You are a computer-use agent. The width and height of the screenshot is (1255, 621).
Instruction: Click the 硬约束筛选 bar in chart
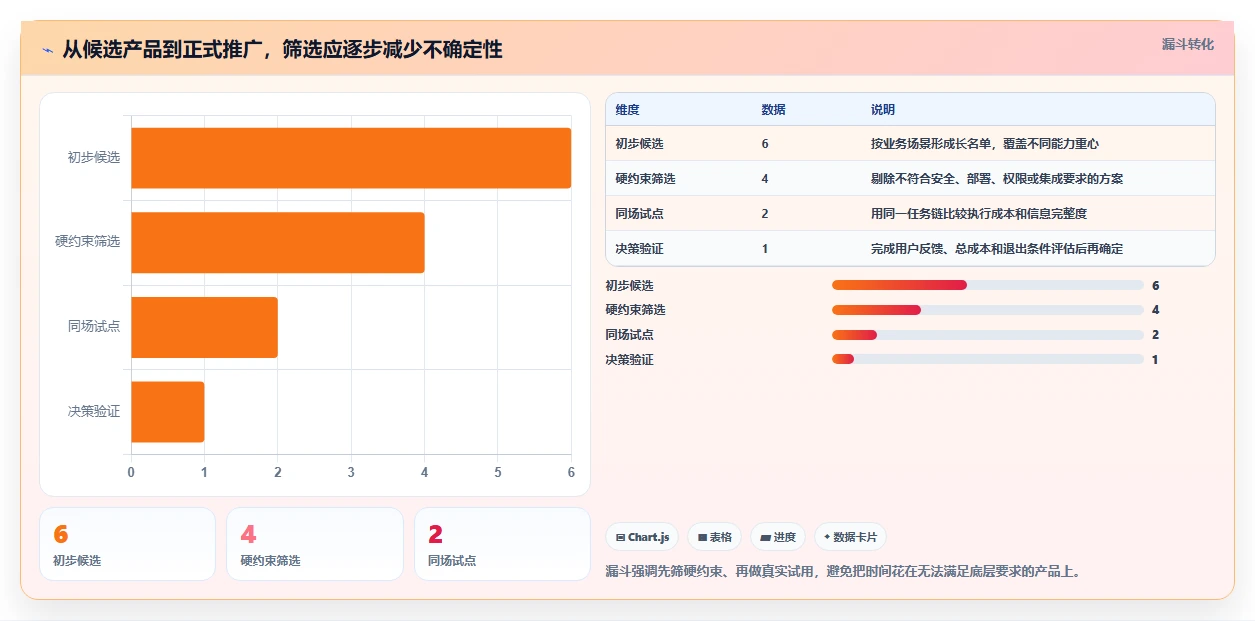click(278, 242)
